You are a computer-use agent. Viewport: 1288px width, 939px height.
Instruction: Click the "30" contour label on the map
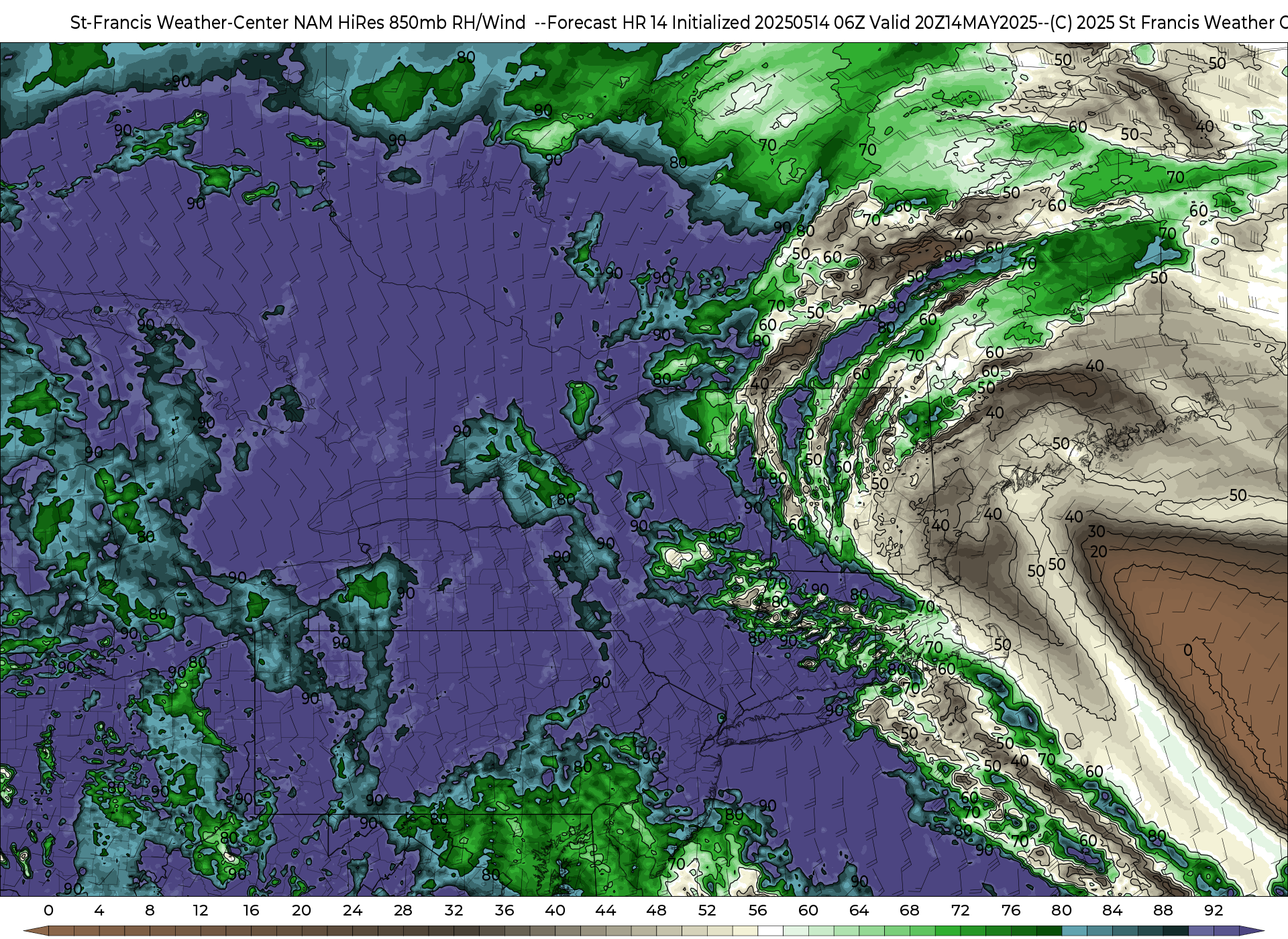pyautogui.click(x=1096, y=532)
